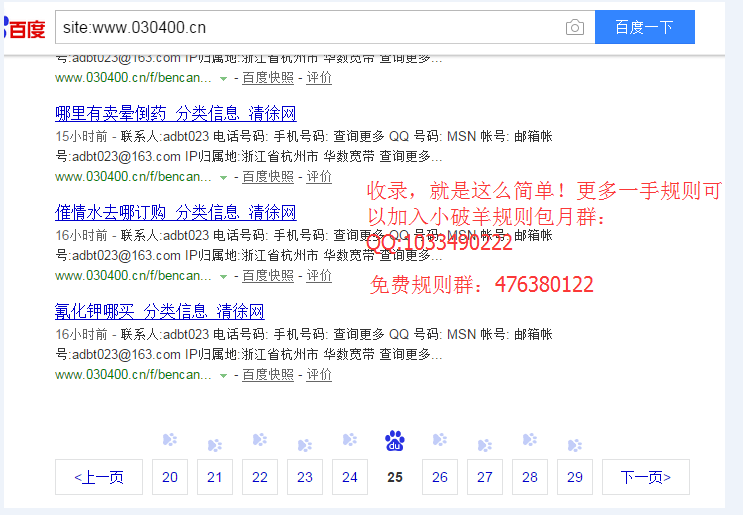The width and height of the screenshot is (743, 515).
Task: Go to page 26
Action: click(439, 477)
